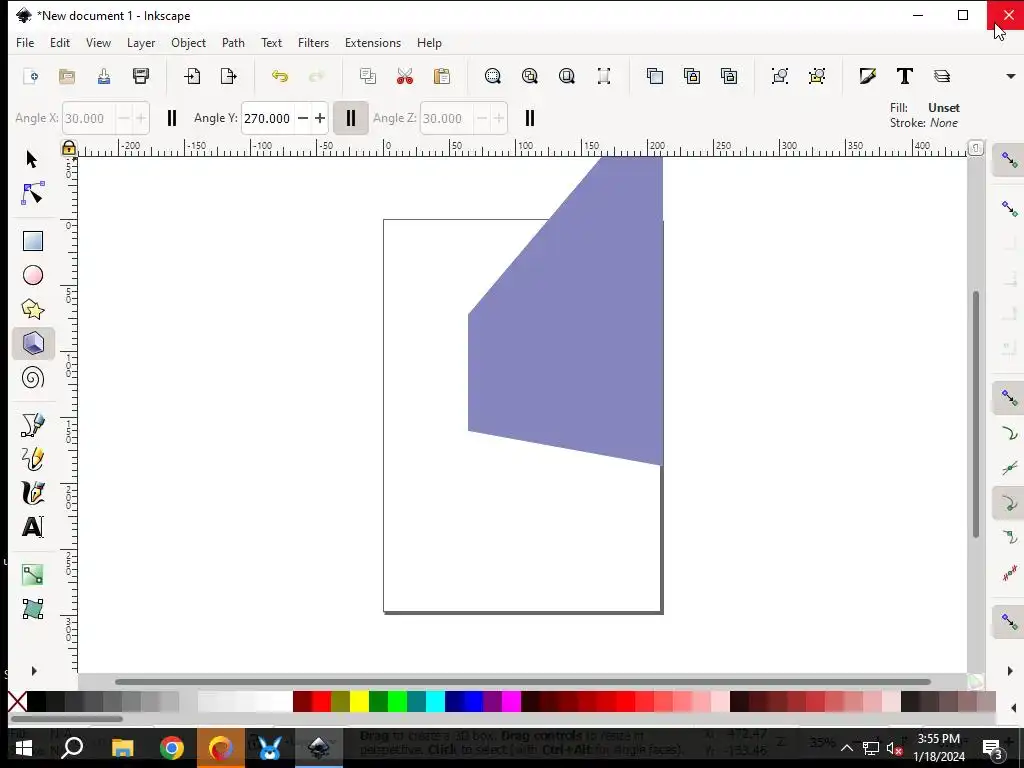Click the Export icon
Viewport: 1024px width, 768px height.
(x=229, y=76)
